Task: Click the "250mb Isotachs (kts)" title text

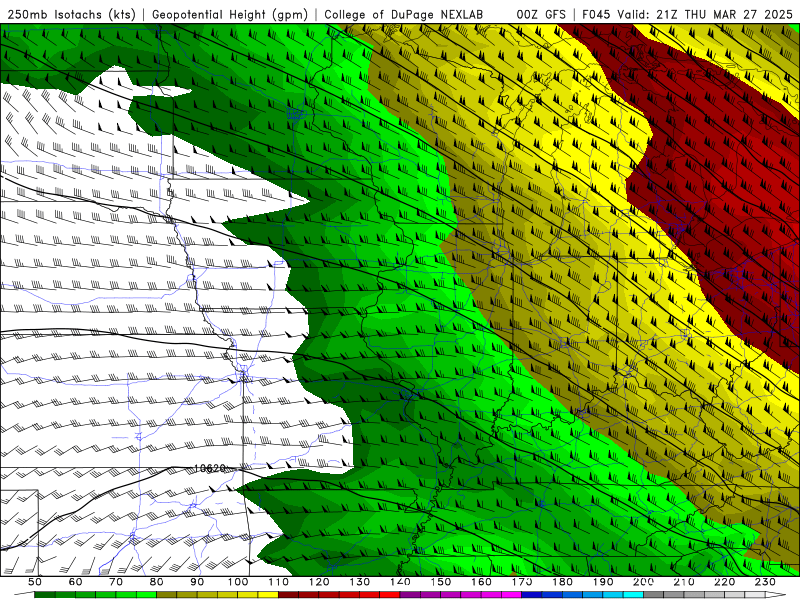Action: 71,14
